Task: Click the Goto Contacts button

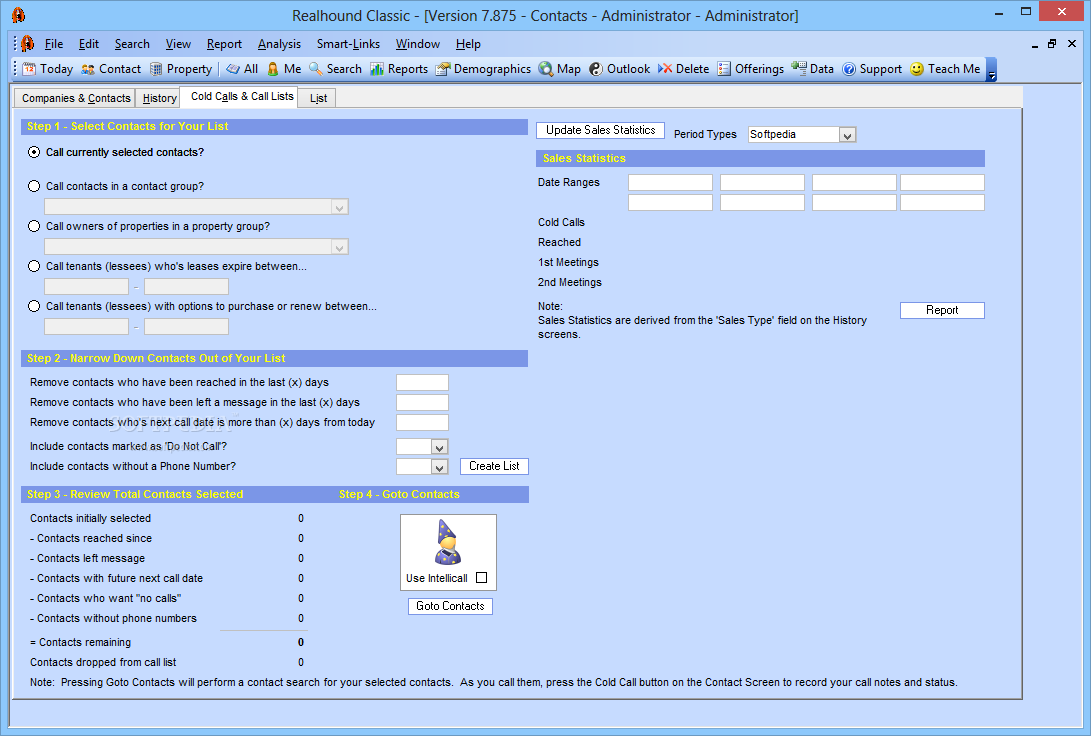Action: click(x=450, y=606)
